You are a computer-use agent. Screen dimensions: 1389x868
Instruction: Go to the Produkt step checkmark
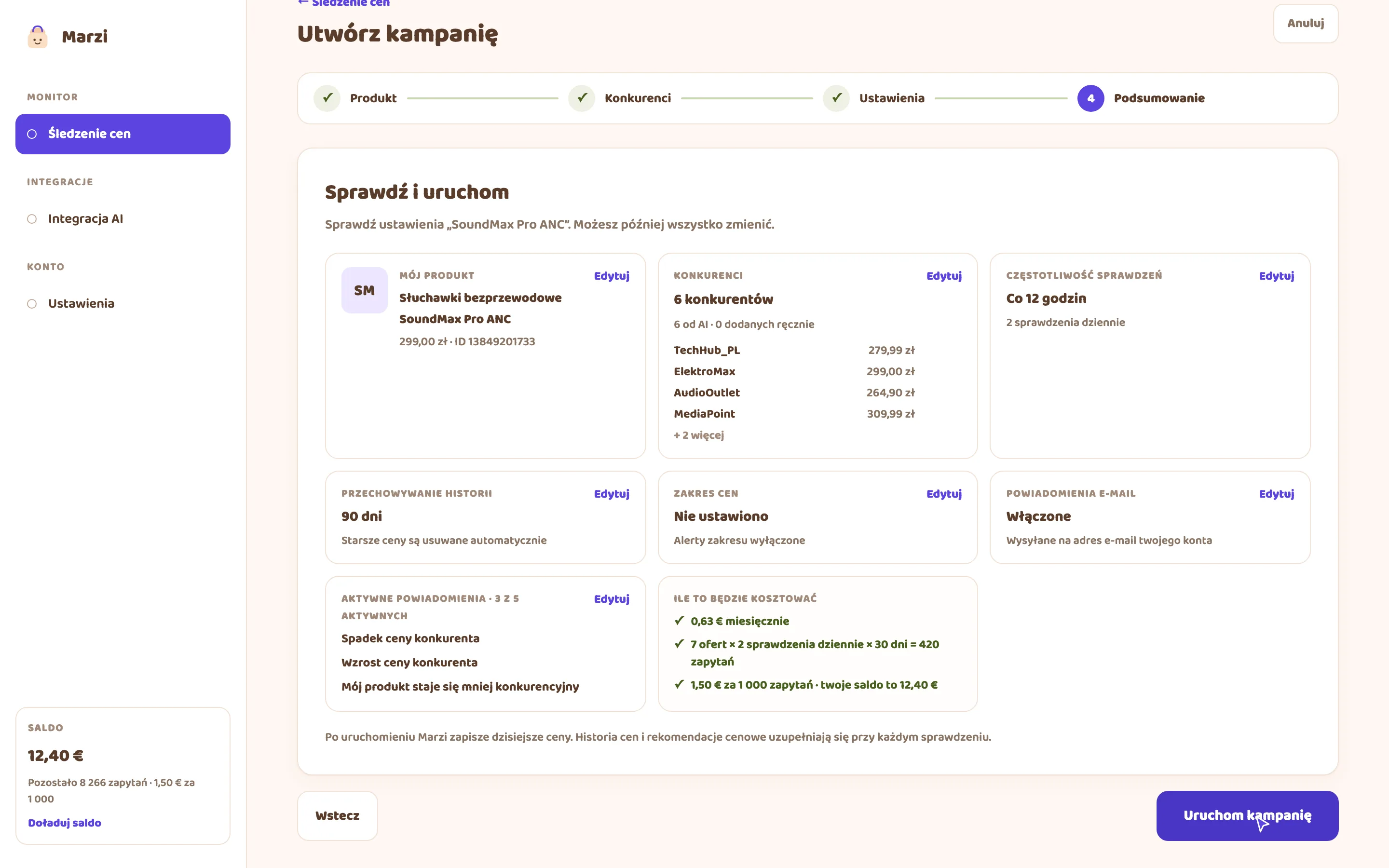(327, 98)
